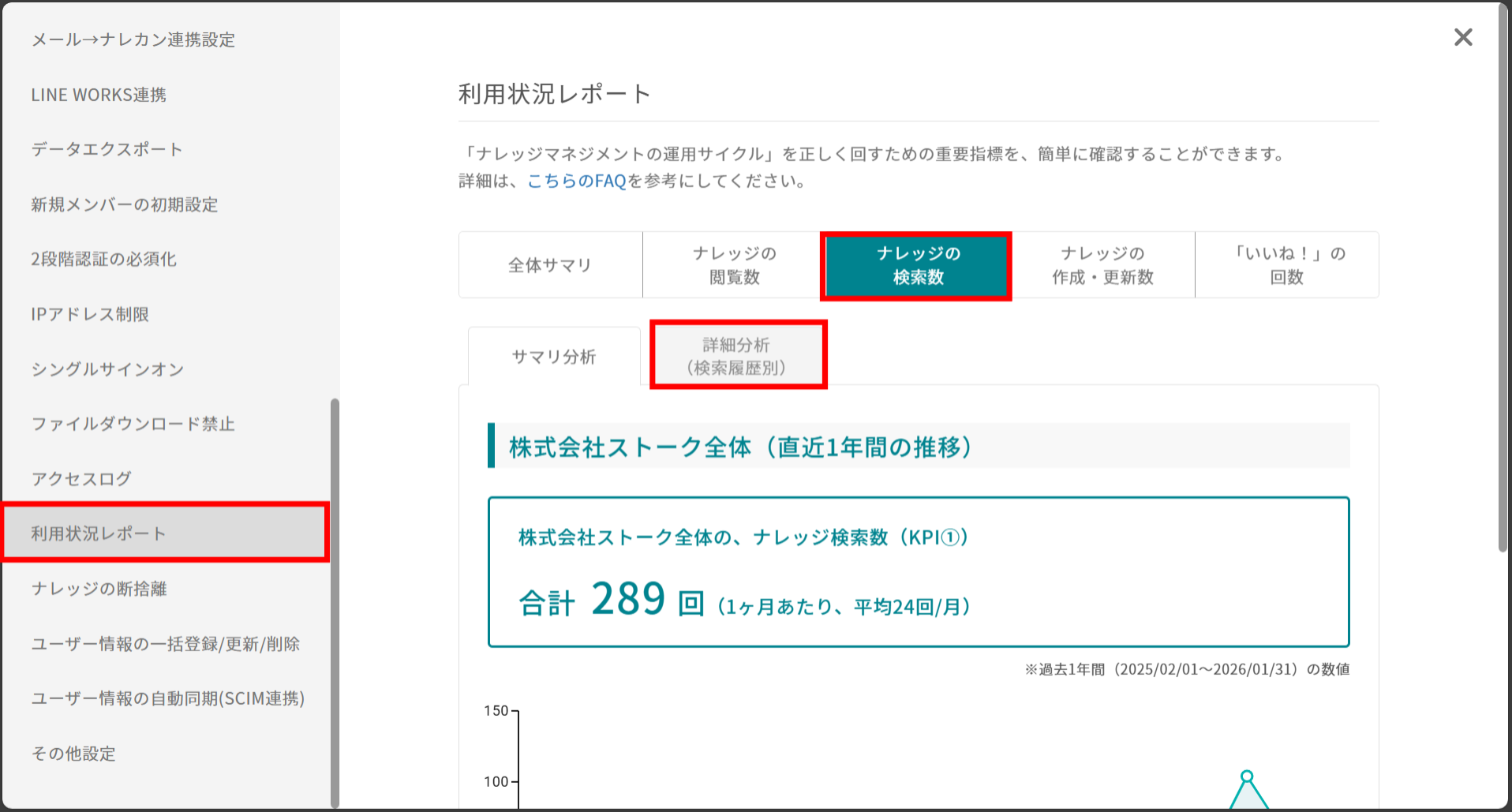This screenshot has height=812, width=1512.
Task: Open こちらのFAQ link
Action: pos(577,180)
